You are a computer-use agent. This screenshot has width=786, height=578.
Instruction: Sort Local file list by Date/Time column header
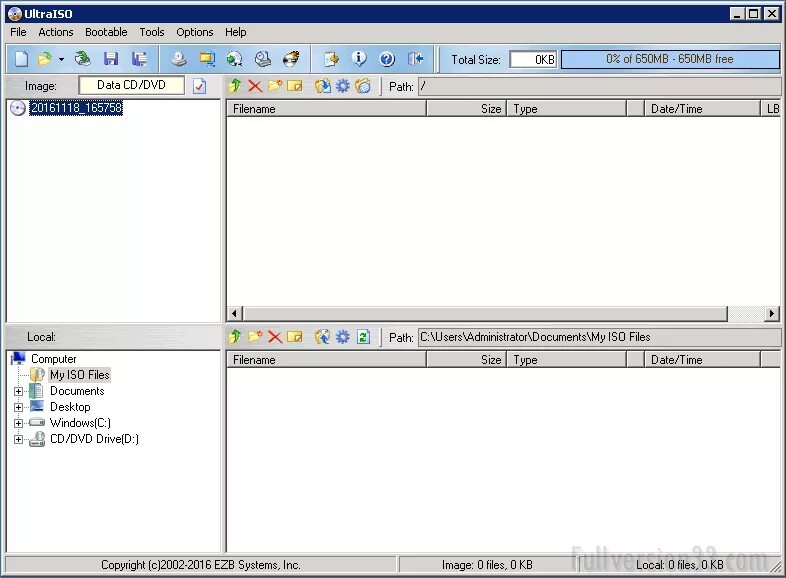point(702,360)
